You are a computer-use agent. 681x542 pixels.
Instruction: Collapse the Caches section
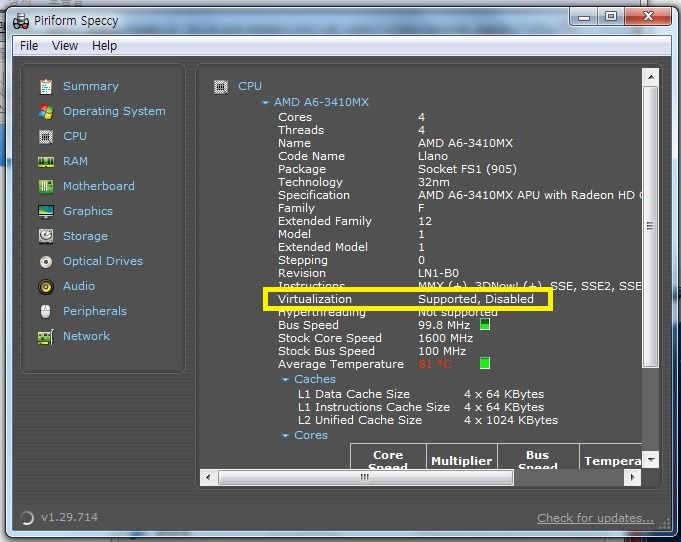(x=285, y=380)
